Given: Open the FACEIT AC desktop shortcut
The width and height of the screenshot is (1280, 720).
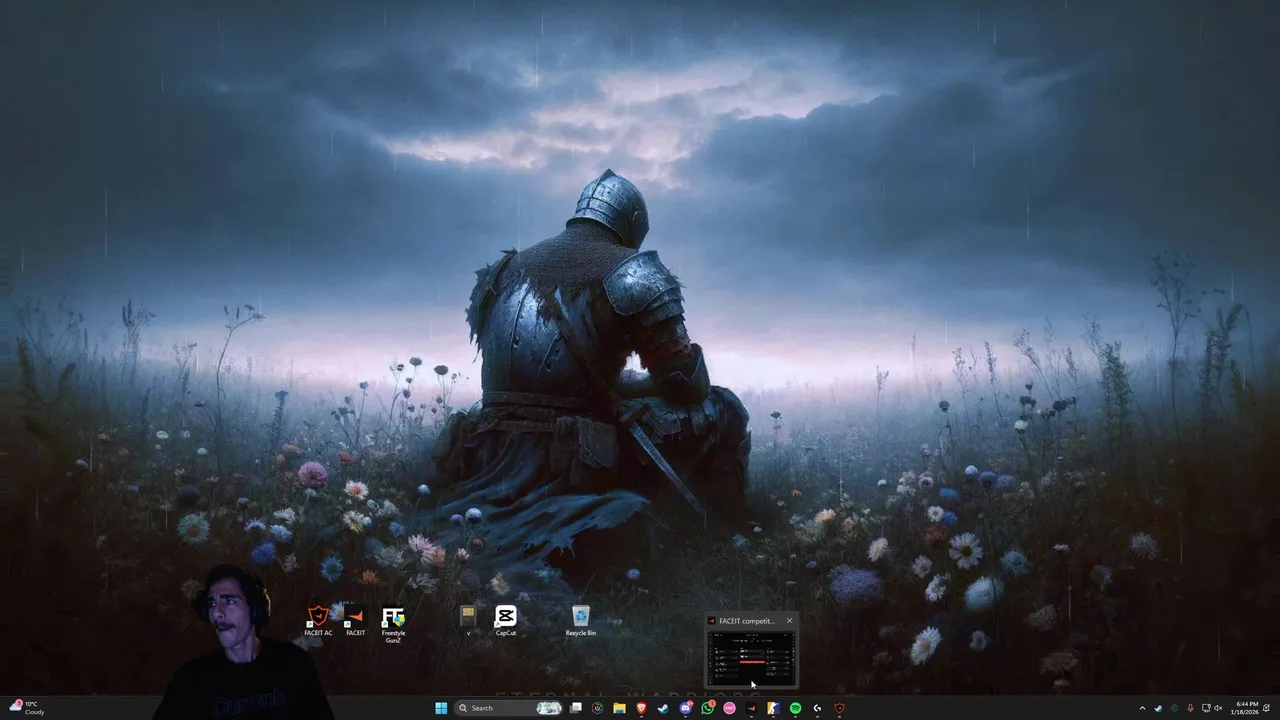Looking at the screenshot, I should [318, 621].
